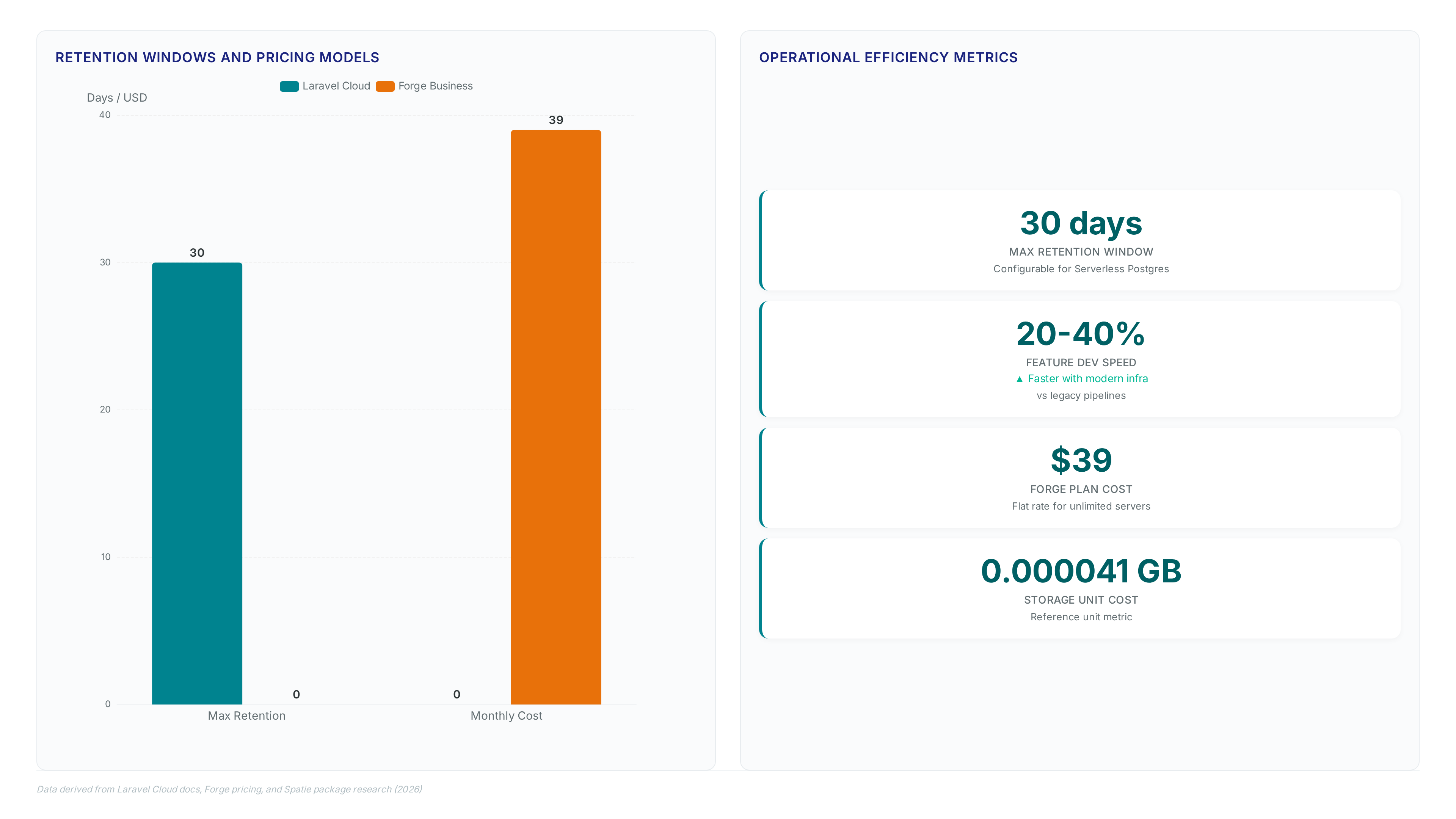Viewport: 1456px width, 819px height.
Task: Click the data source footnote text
Action: 229,789
